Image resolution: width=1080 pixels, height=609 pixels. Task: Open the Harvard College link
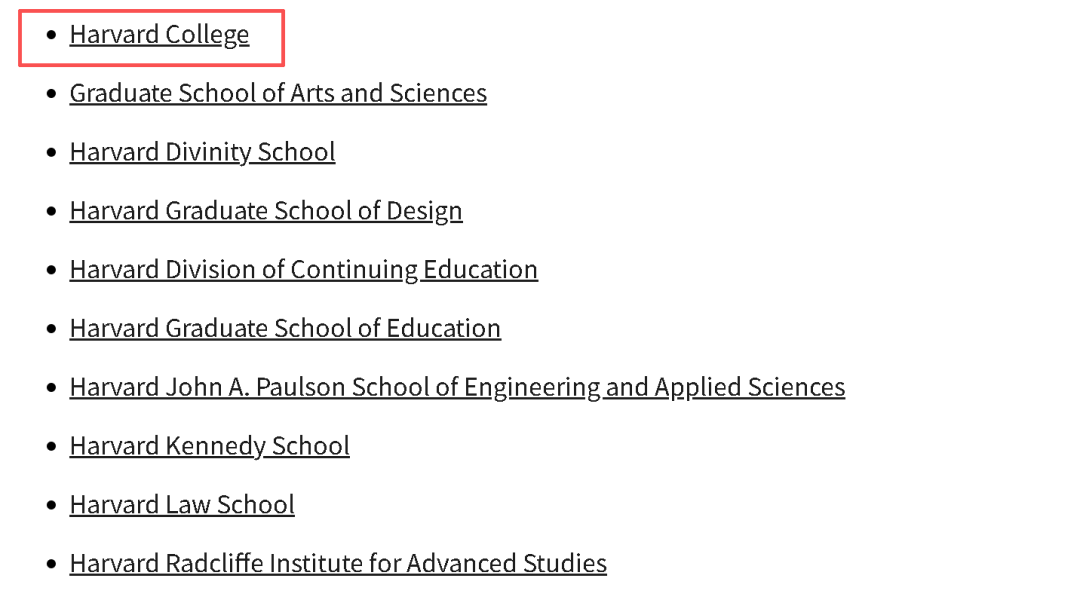tap(159, 35)
